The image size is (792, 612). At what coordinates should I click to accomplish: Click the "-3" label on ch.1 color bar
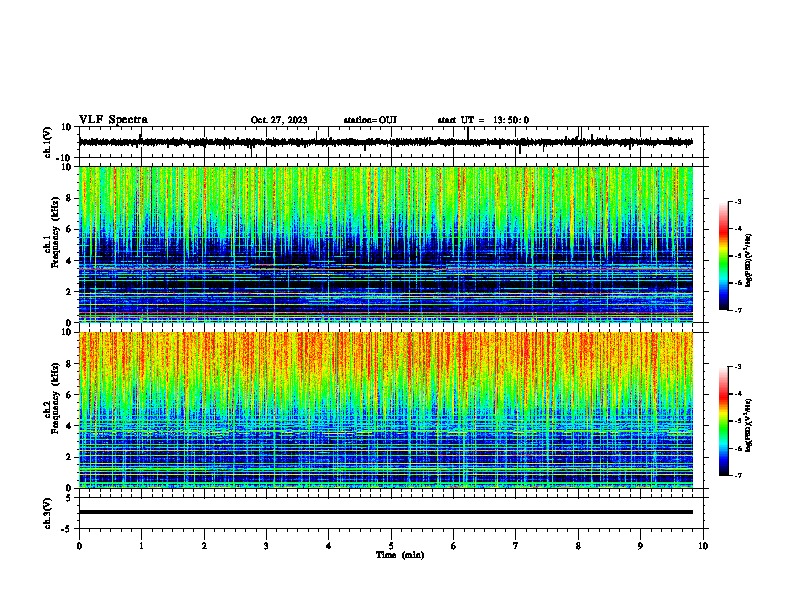click(x=738, y=202)
